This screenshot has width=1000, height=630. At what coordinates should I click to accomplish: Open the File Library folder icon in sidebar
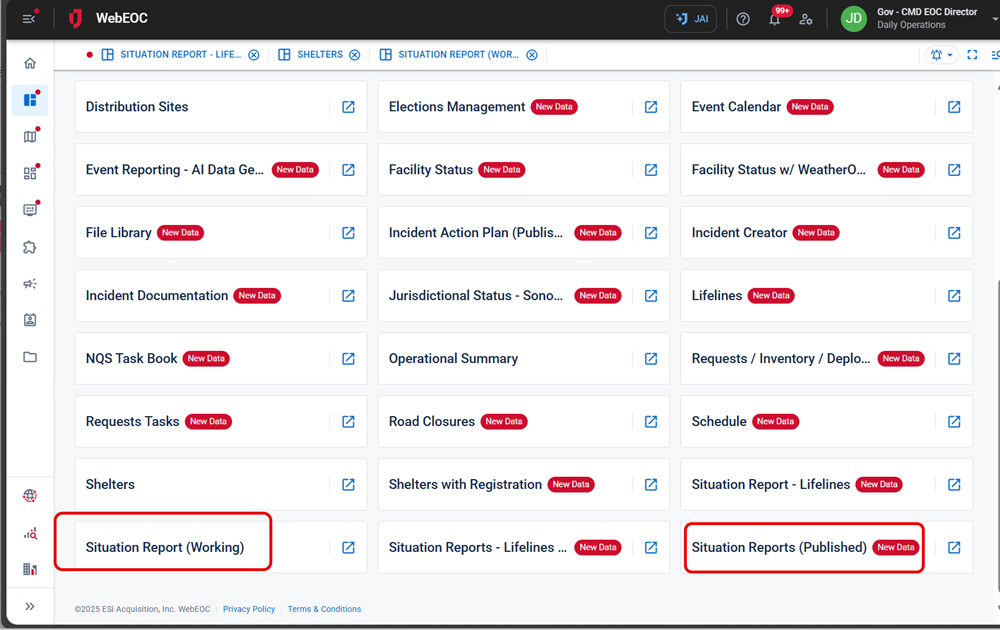pos(30,356)
